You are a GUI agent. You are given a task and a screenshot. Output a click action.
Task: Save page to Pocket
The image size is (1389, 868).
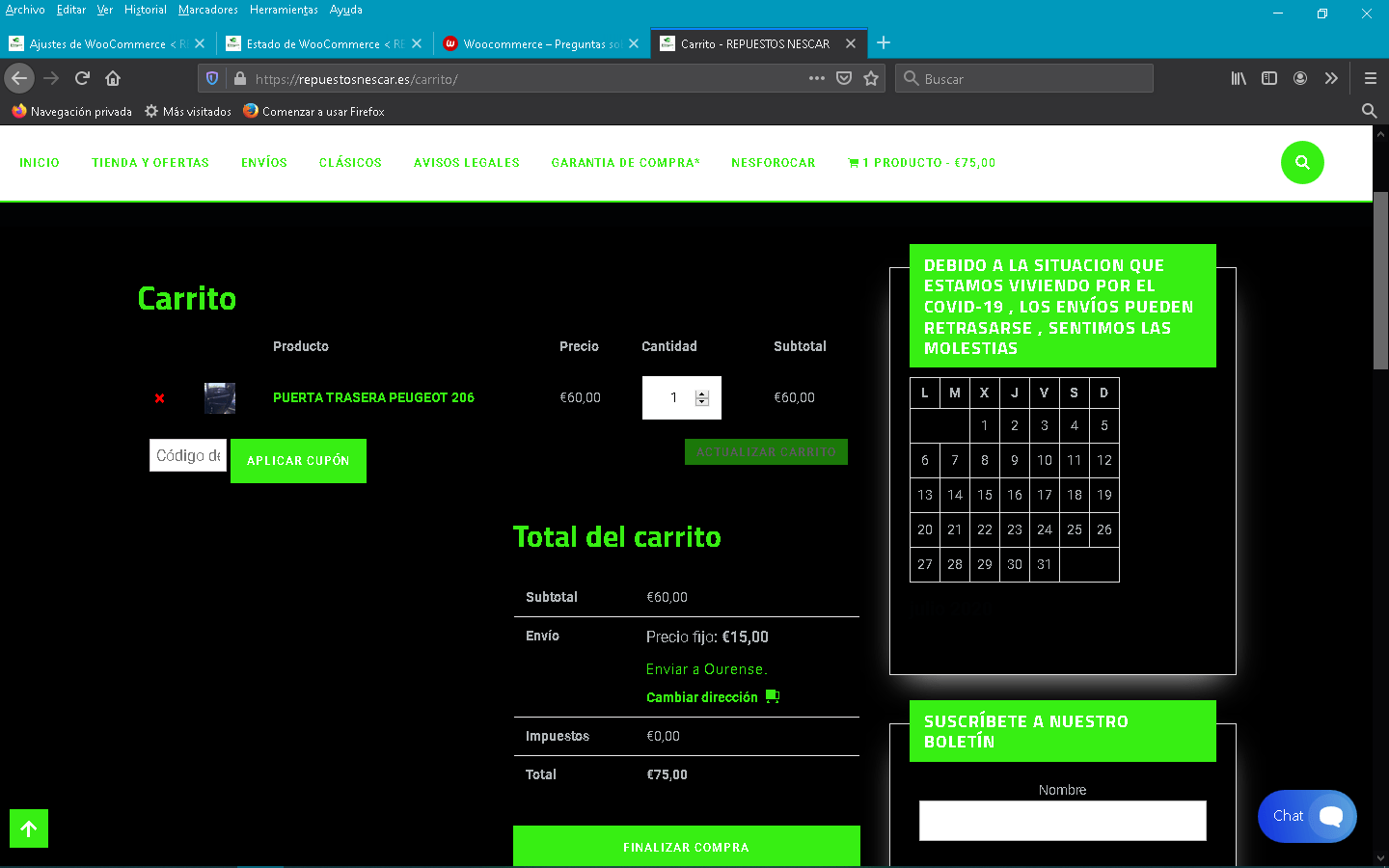coord(844,78)
